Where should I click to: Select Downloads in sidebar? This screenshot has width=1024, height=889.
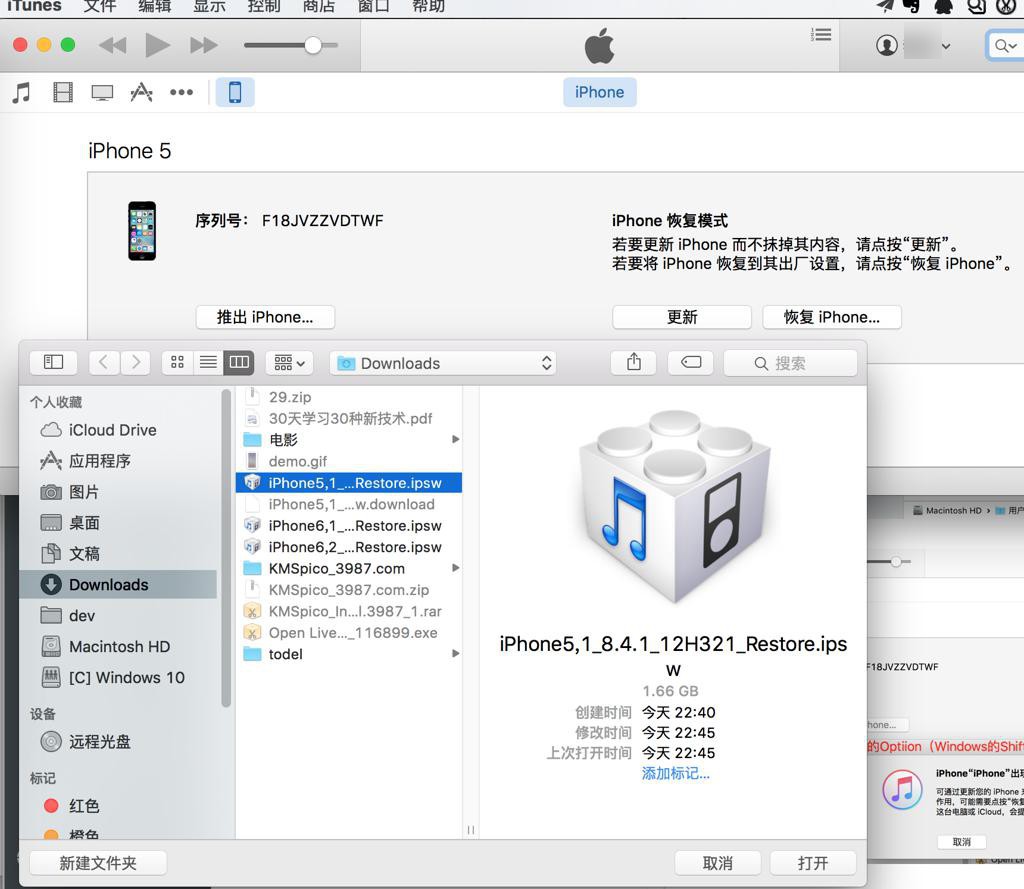(x=119, y=584)
